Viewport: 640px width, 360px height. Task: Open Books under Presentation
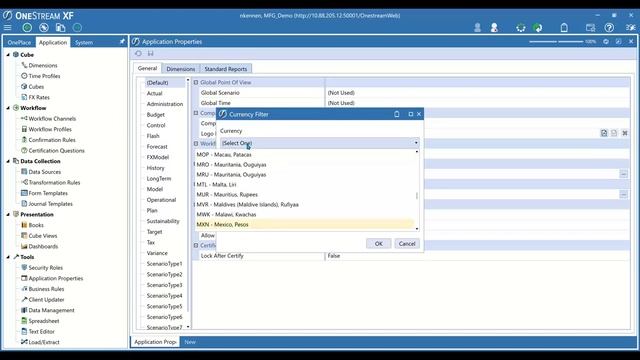36,225
